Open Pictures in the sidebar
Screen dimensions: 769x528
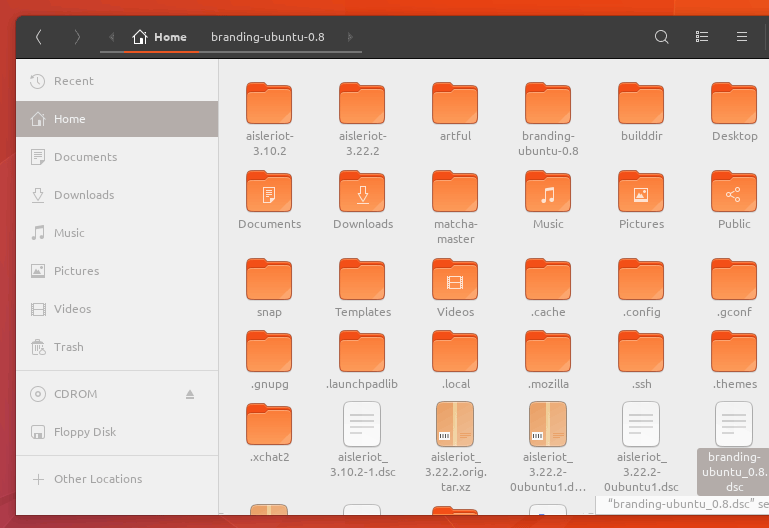pos(117,271)
